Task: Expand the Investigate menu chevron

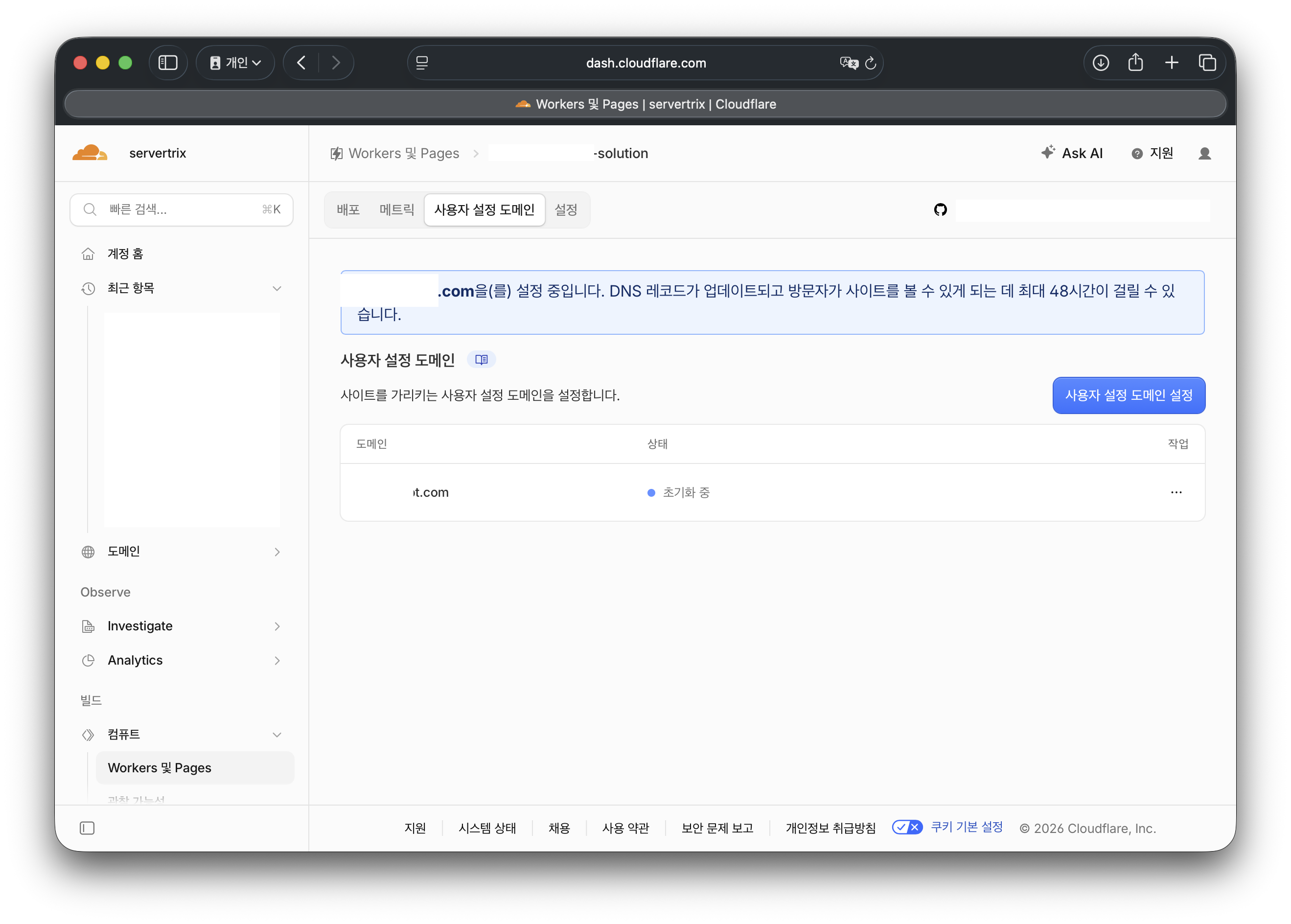Action: (x=277, y=626)
